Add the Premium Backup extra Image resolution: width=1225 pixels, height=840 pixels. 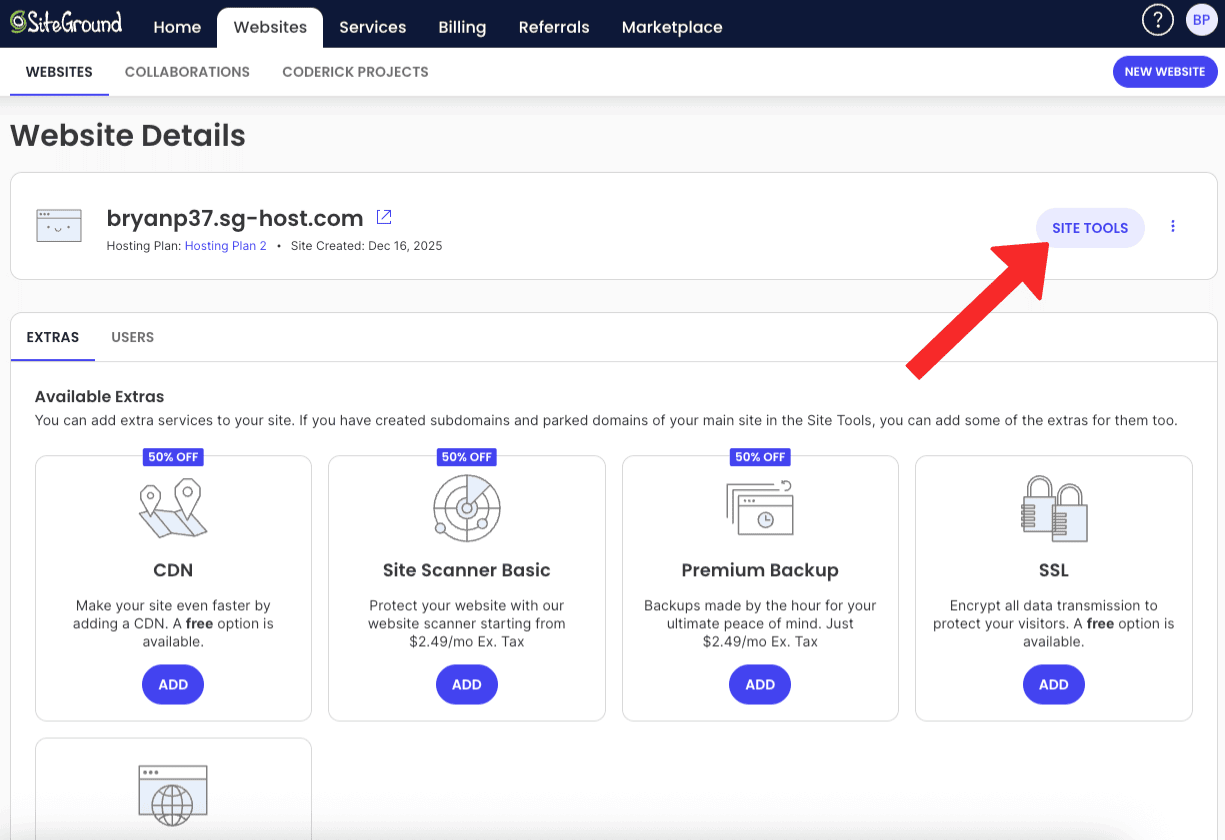pyautogui.click(x=760, y=685)
